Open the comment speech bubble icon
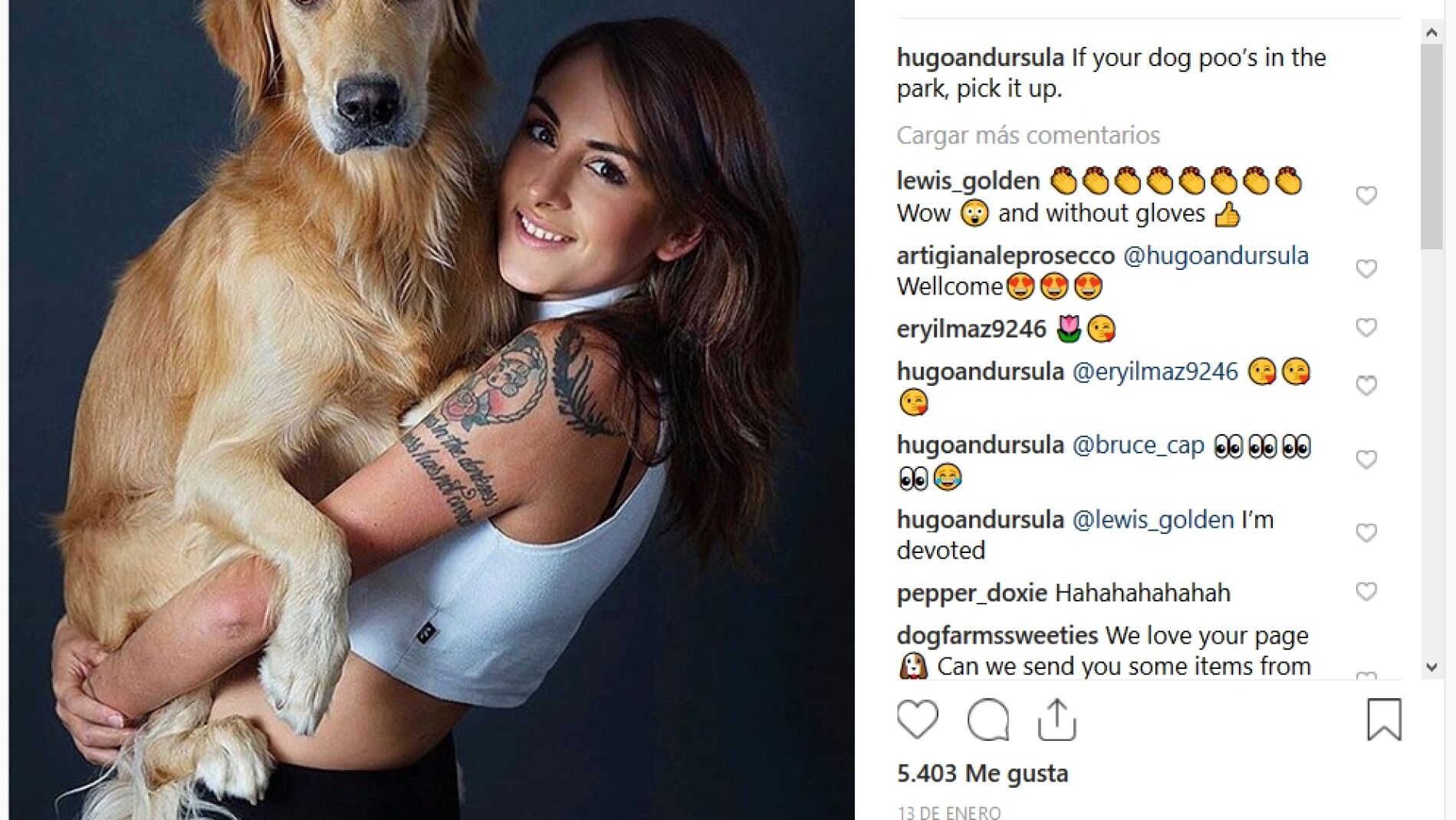The image size is (1456, 820). [988, 720]
